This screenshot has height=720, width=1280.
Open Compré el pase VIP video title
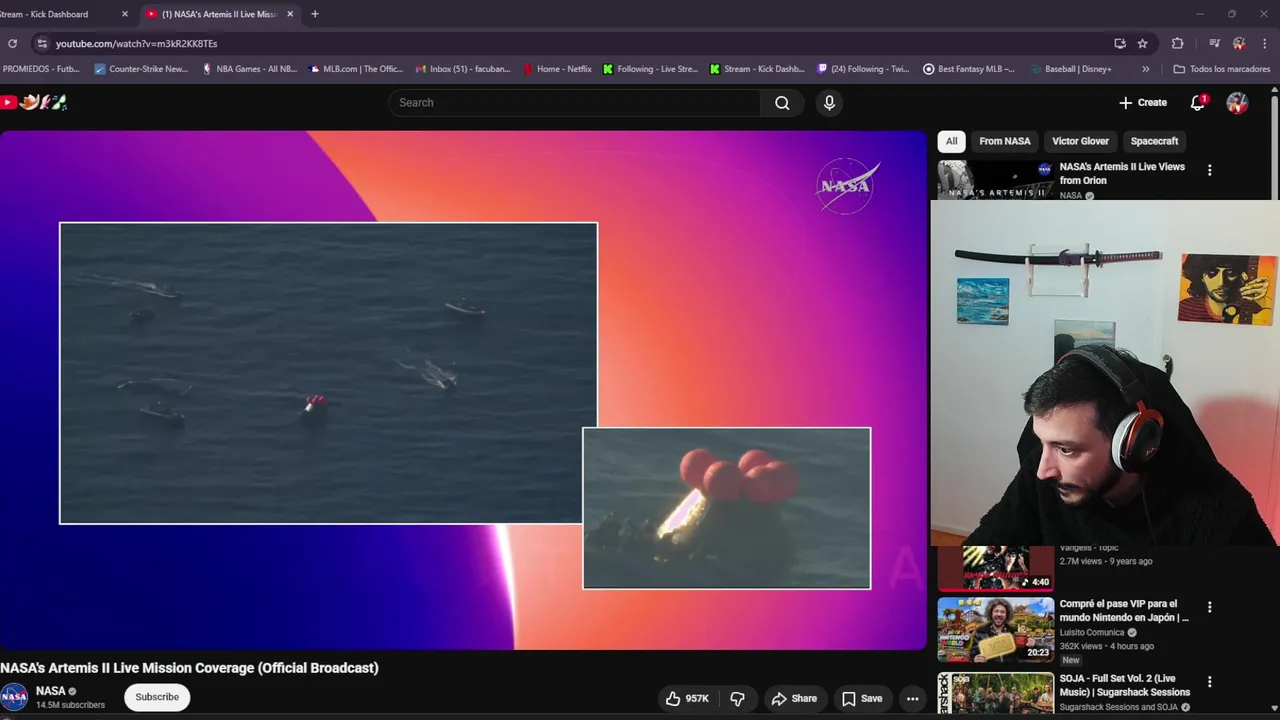click(x=1124, y=611)
